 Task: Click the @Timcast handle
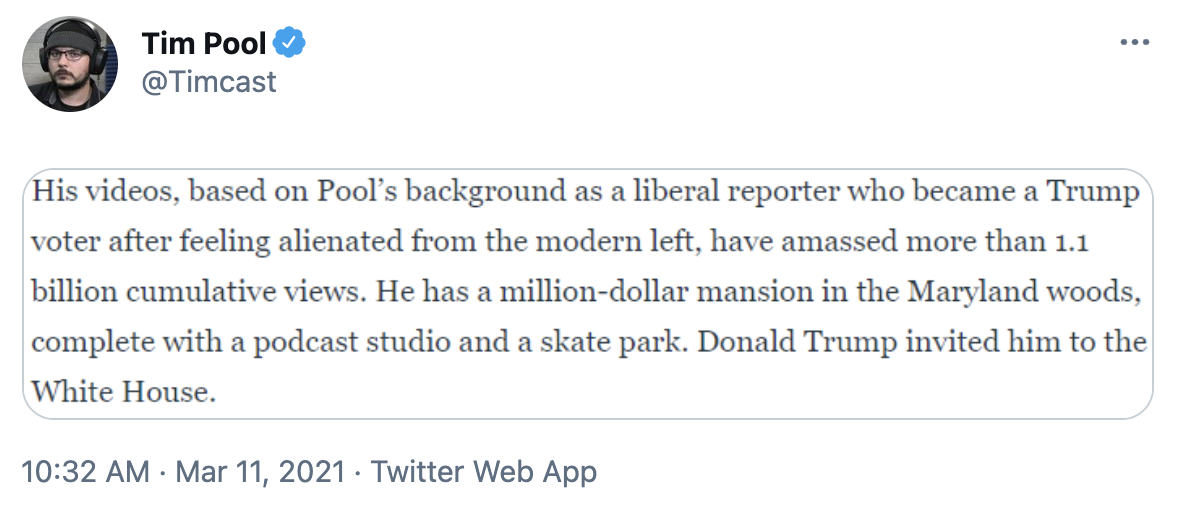[209, 82]
